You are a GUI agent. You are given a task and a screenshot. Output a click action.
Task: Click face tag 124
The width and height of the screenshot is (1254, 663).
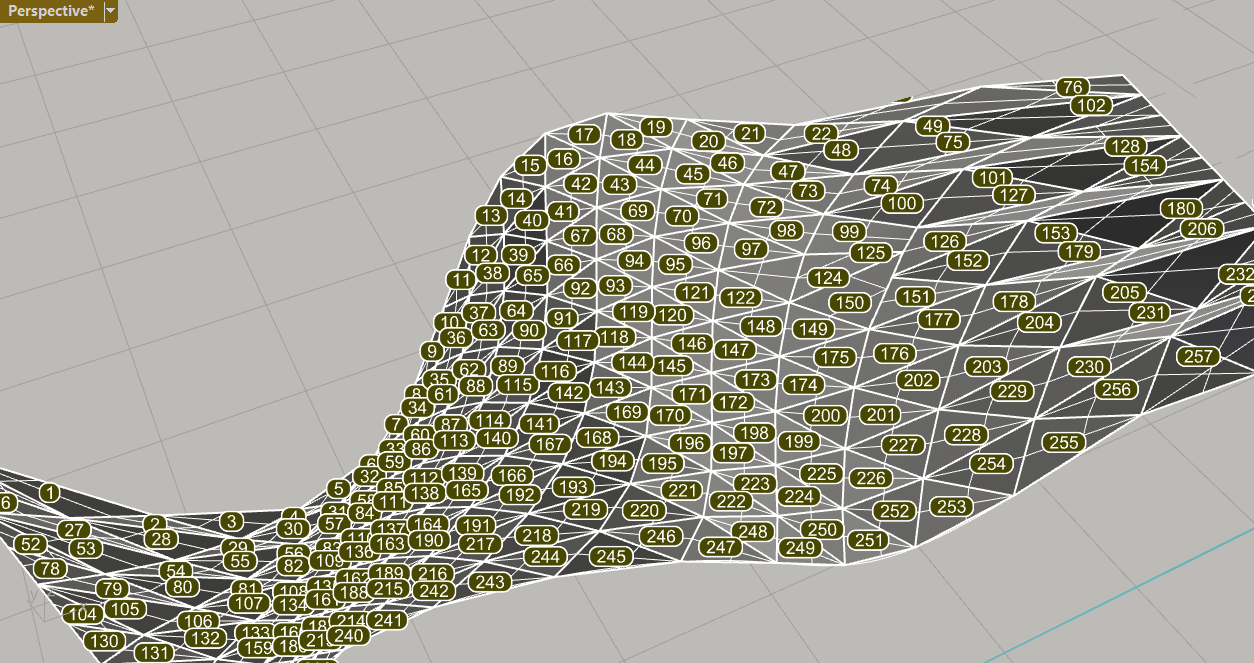(827, 277)
